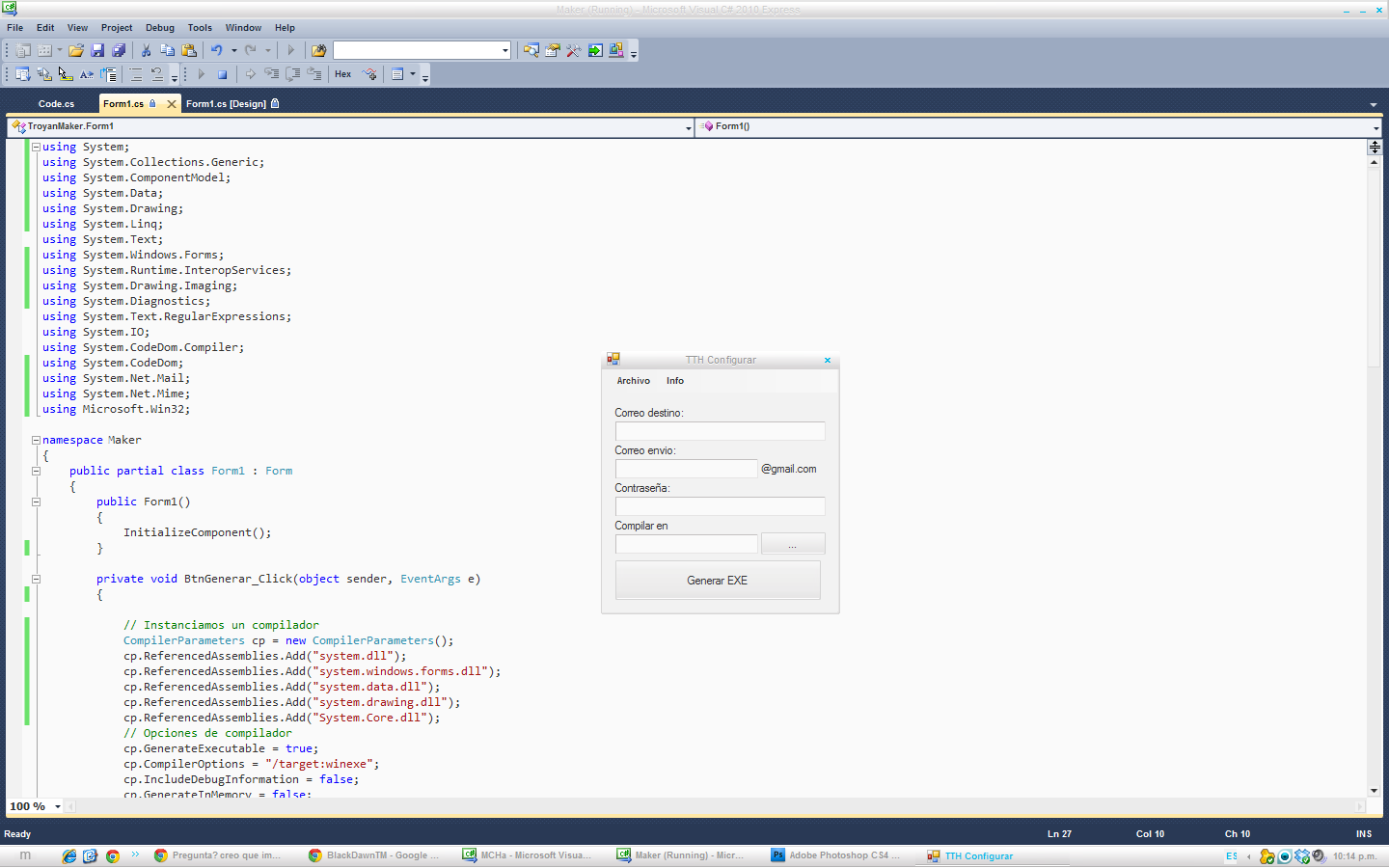Switch to the Code.cs tab
This screenshot has width=1389, height=868.
pos(56,104)
